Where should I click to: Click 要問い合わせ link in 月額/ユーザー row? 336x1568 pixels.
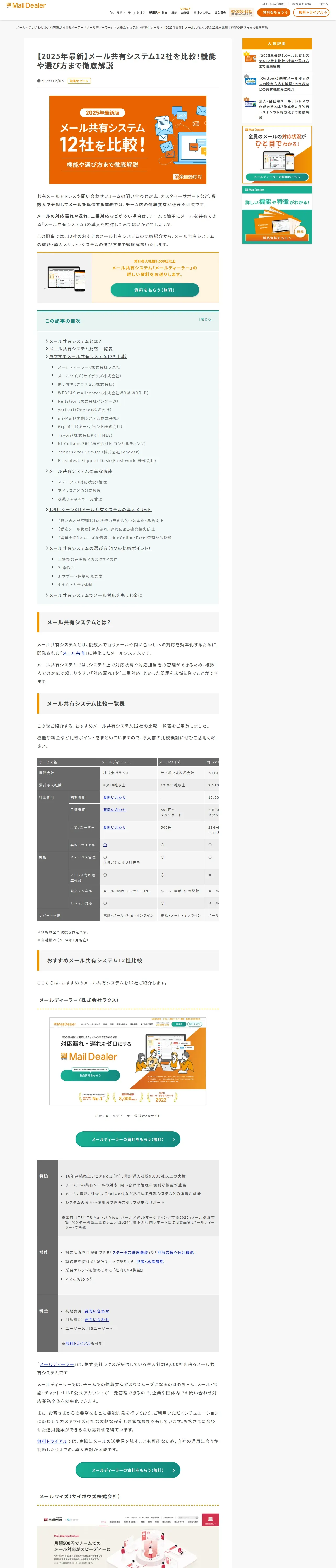point(115,827)
